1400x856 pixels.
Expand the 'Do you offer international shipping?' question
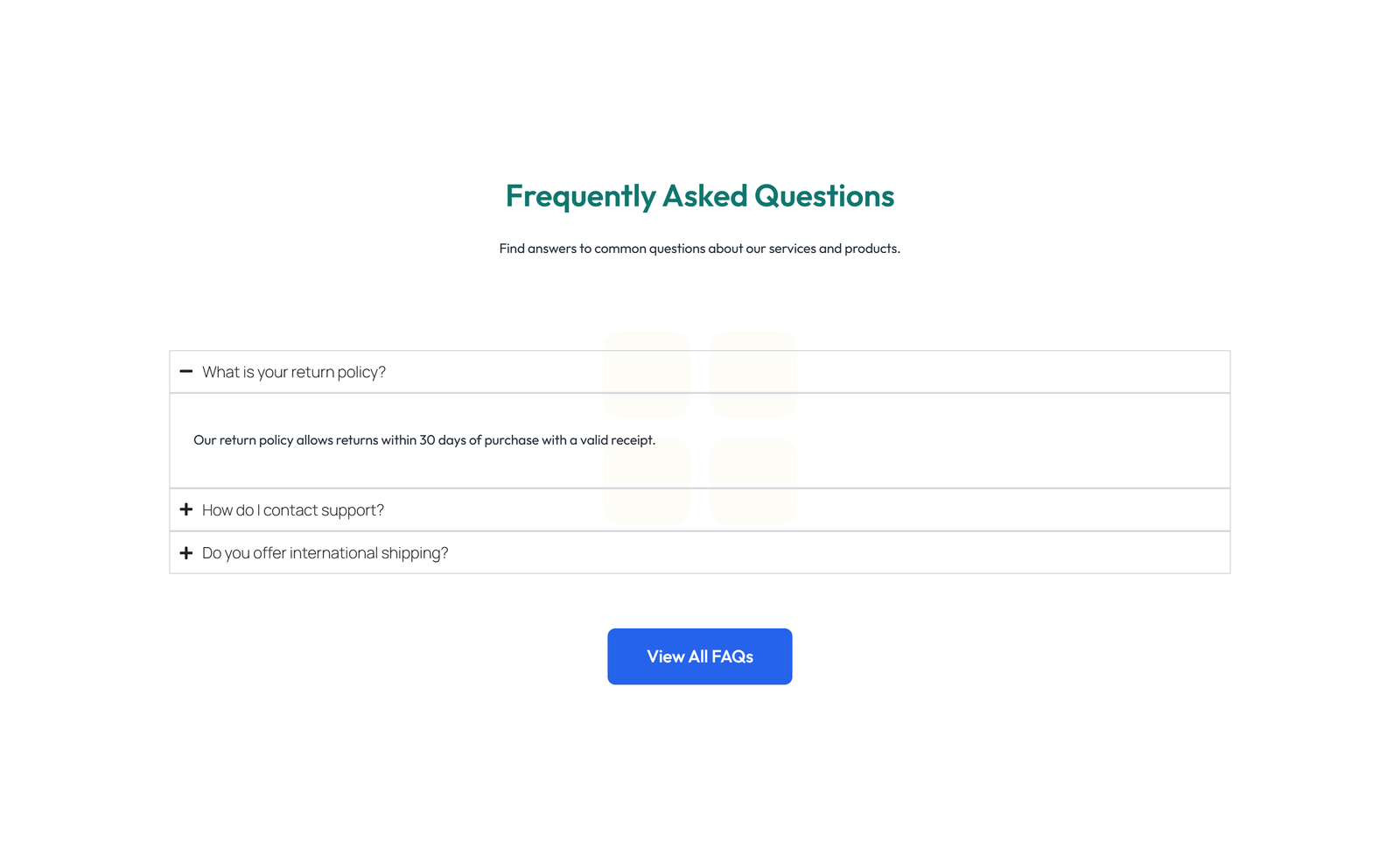325,552
